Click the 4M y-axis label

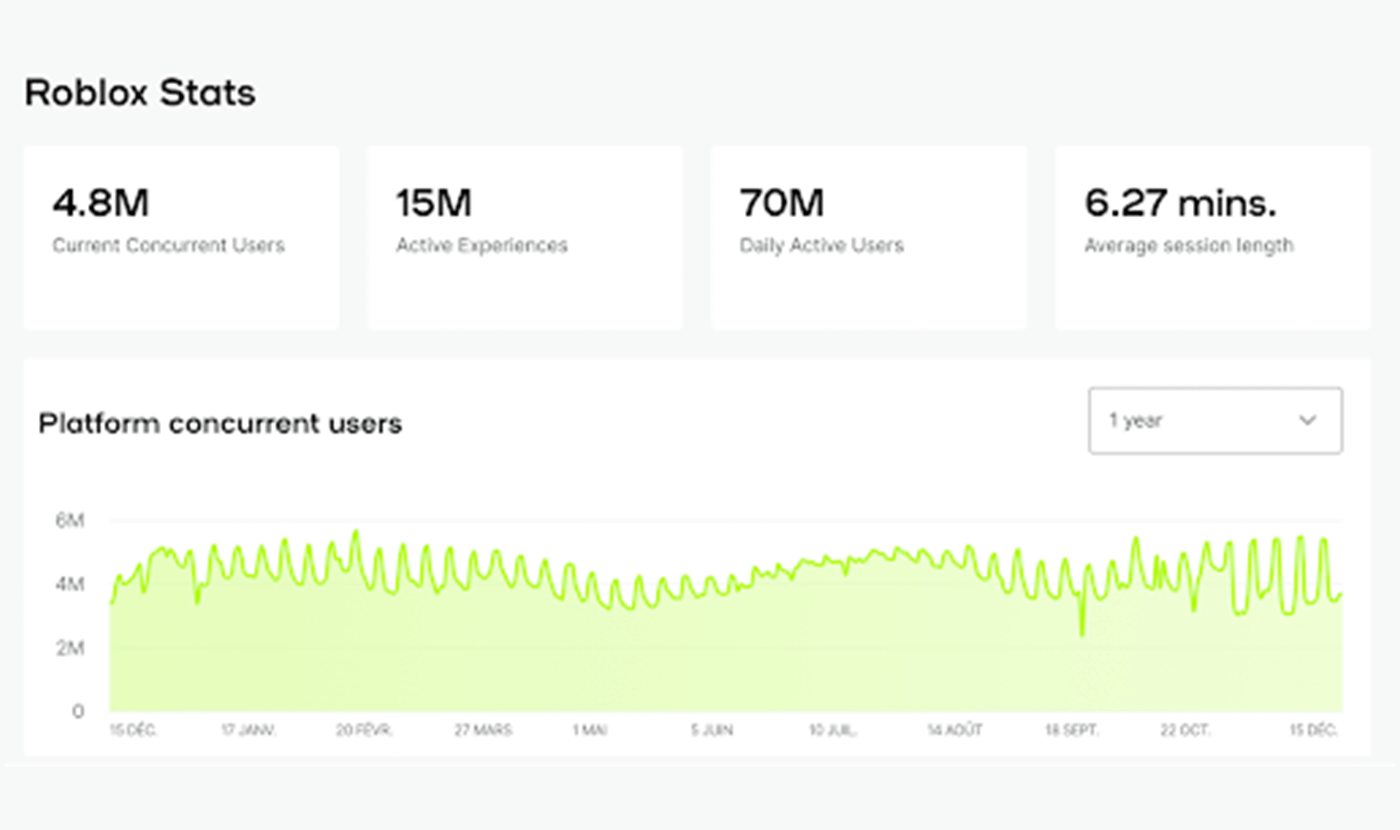[x=70, y=584]
